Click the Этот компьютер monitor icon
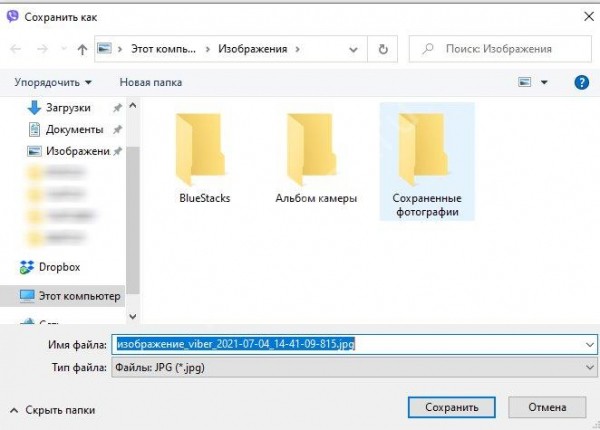 click(x=27, y=296)
